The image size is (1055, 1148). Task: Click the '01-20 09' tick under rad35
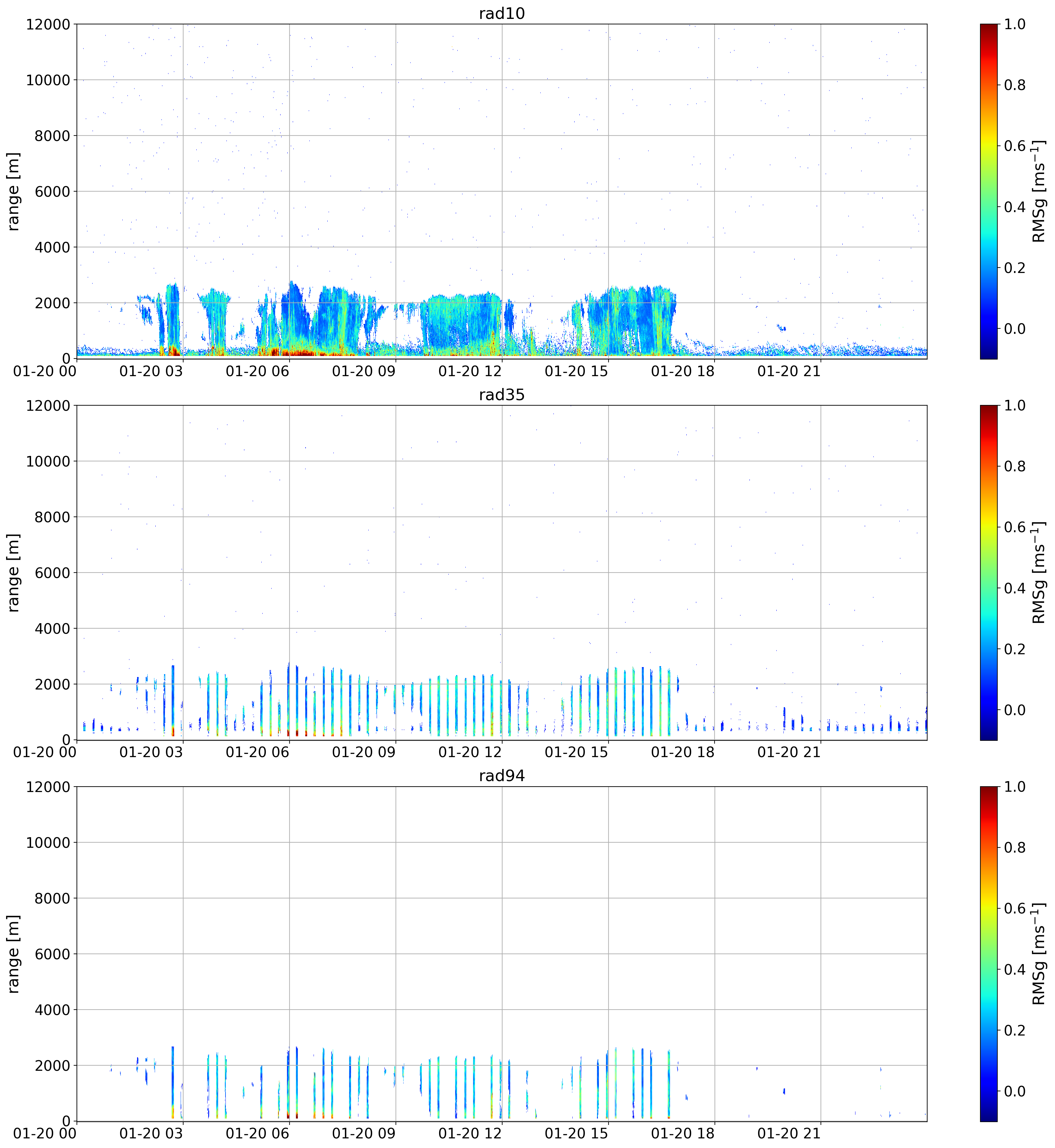(x=364, y=752)
